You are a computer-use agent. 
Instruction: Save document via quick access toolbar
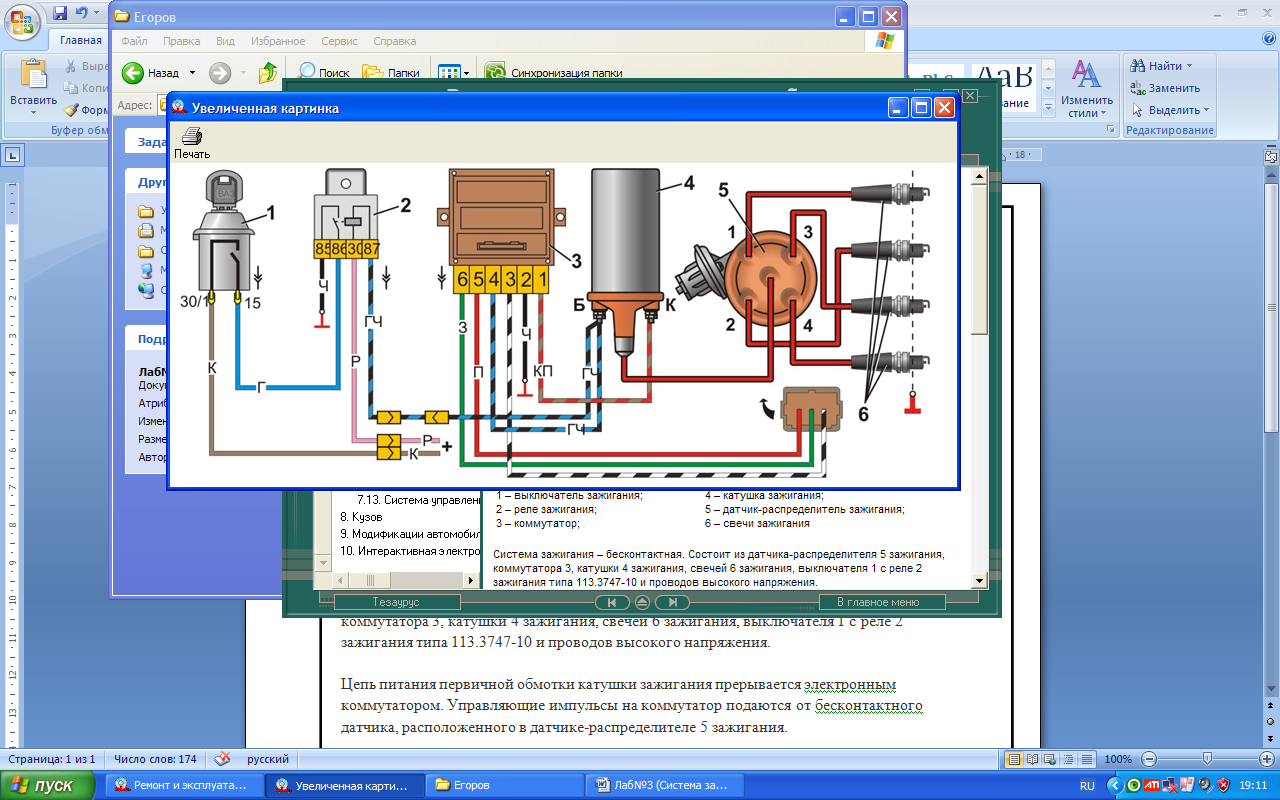[x=60, y=13]
